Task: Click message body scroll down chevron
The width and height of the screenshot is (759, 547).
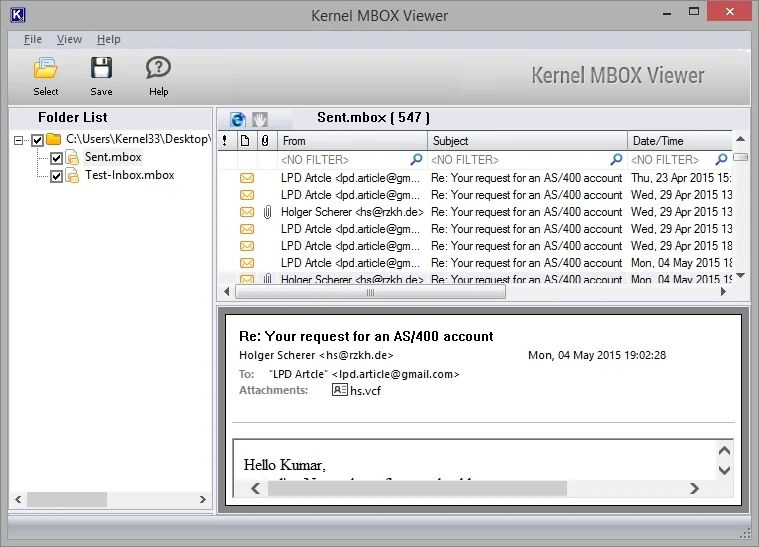Action: point(724,470)
